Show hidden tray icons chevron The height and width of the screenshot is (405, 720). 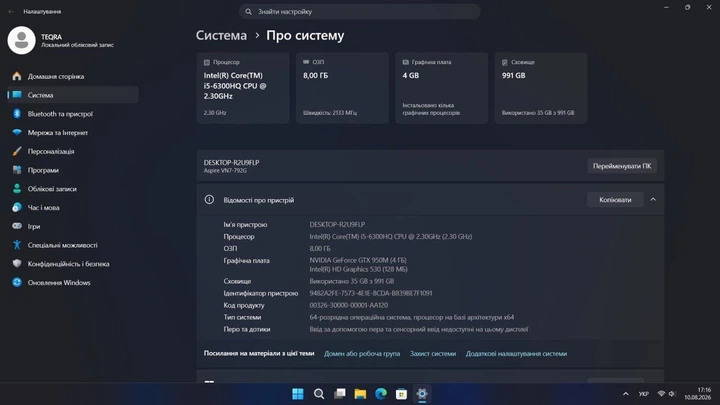pyautogui.click(x=625, y=394)
